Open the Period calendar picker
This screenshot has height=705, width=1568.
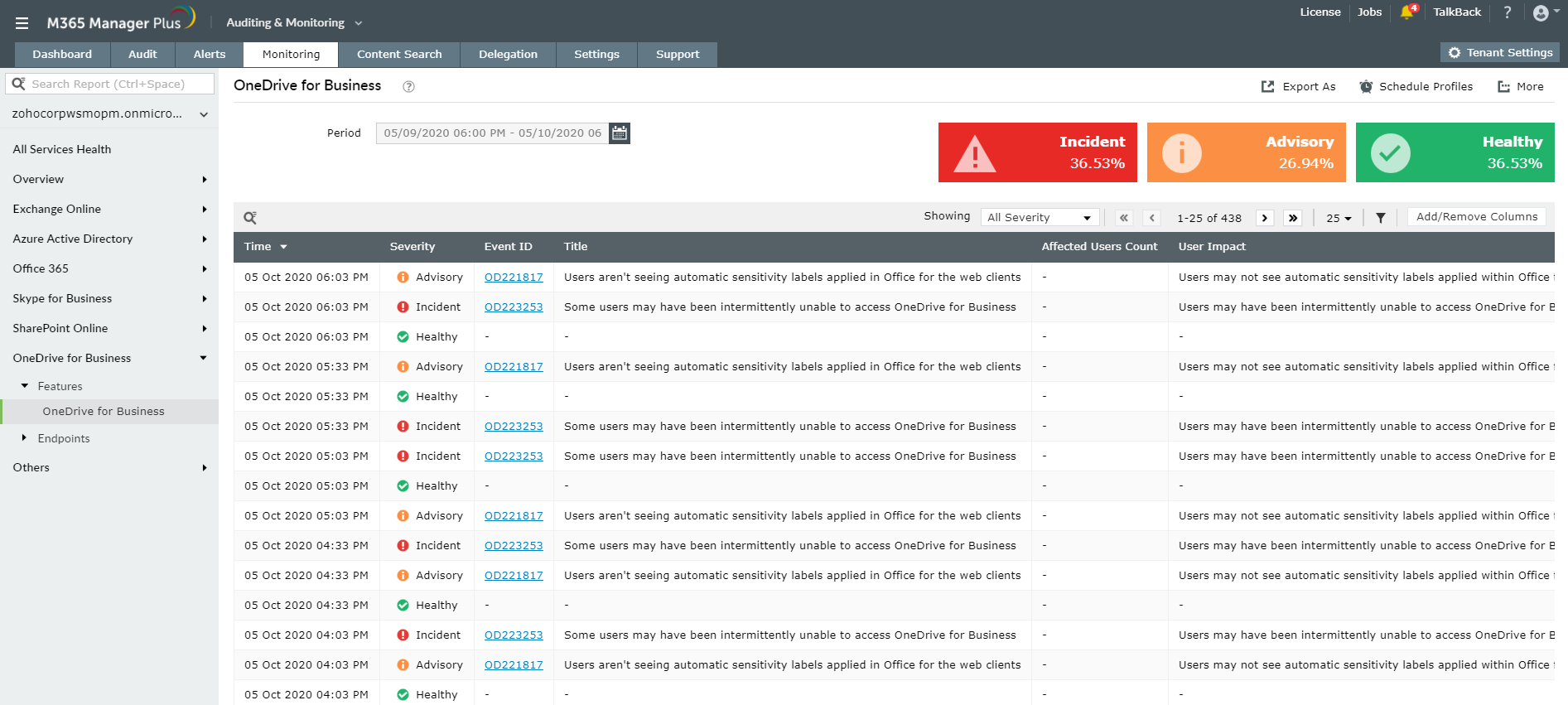[620, 133]
